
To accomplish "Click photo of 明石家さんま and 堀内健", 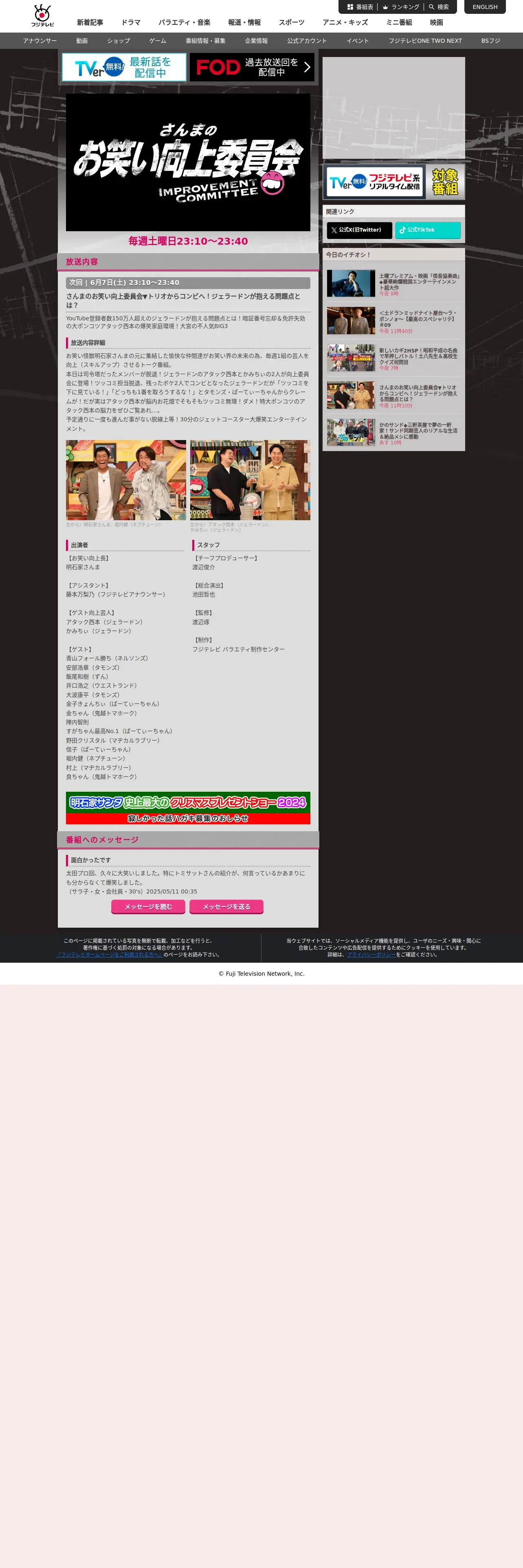I will point(126,480).
